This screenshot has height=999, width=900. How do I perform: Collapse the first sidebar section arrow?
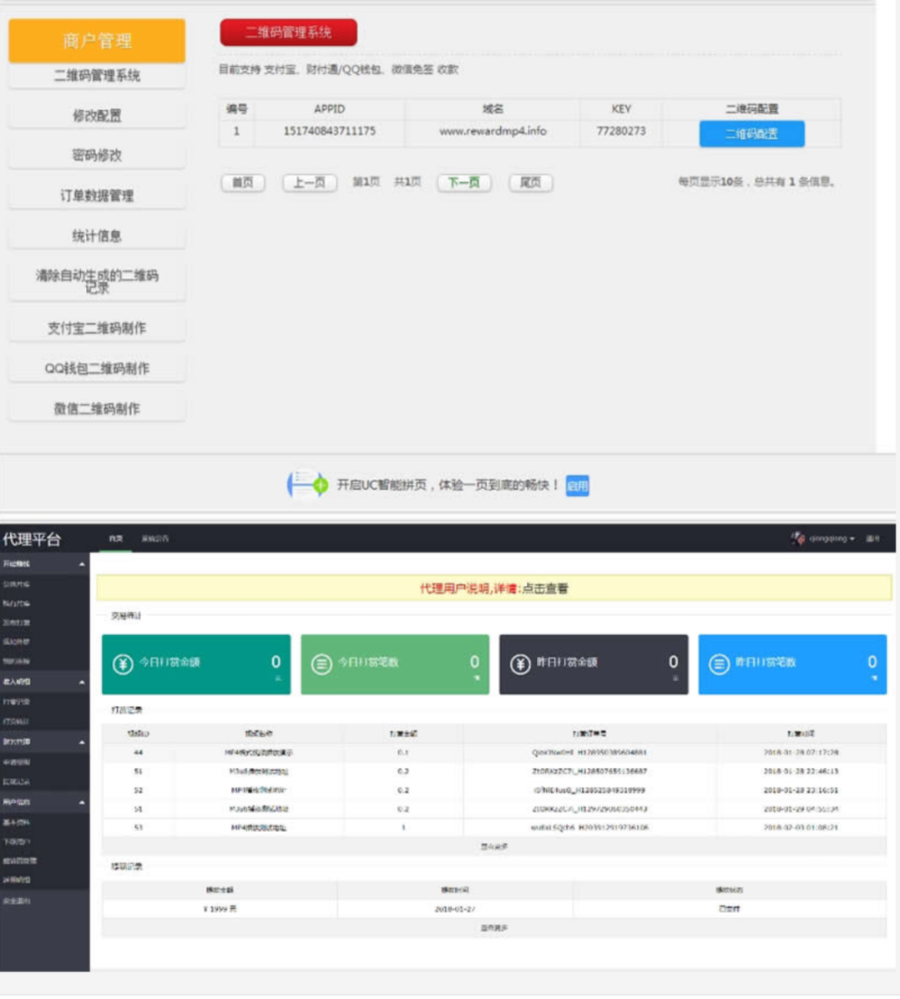[82, 564]
